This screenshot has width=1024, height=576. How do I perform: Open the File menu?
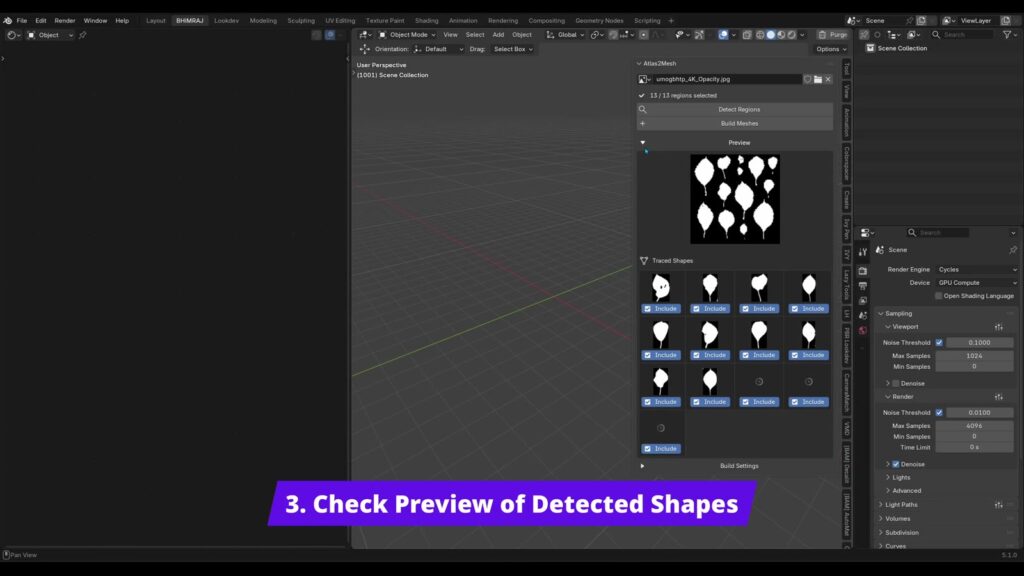tap(22, 21)
